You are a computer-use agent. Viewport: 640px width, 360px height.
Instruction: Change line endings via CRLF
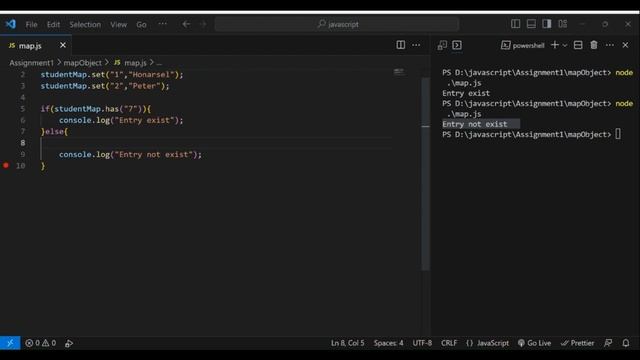click(449, 343)
